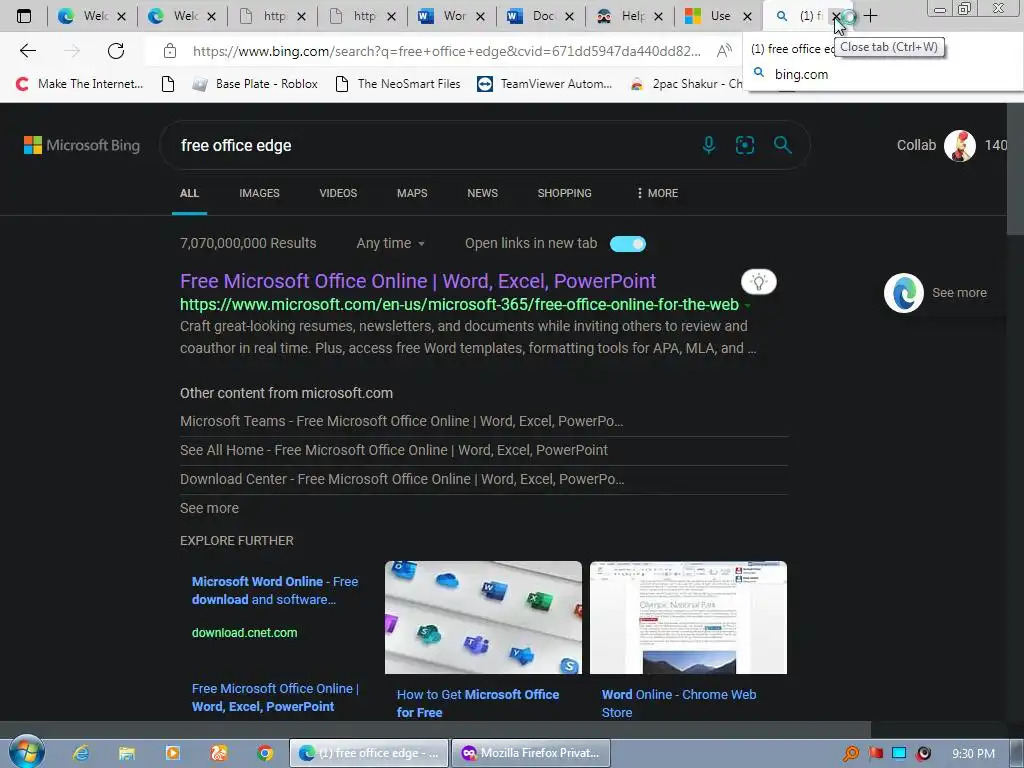Open the tab actions menu icon
This screenshot has height=768, width=1024.
point(24,16)
